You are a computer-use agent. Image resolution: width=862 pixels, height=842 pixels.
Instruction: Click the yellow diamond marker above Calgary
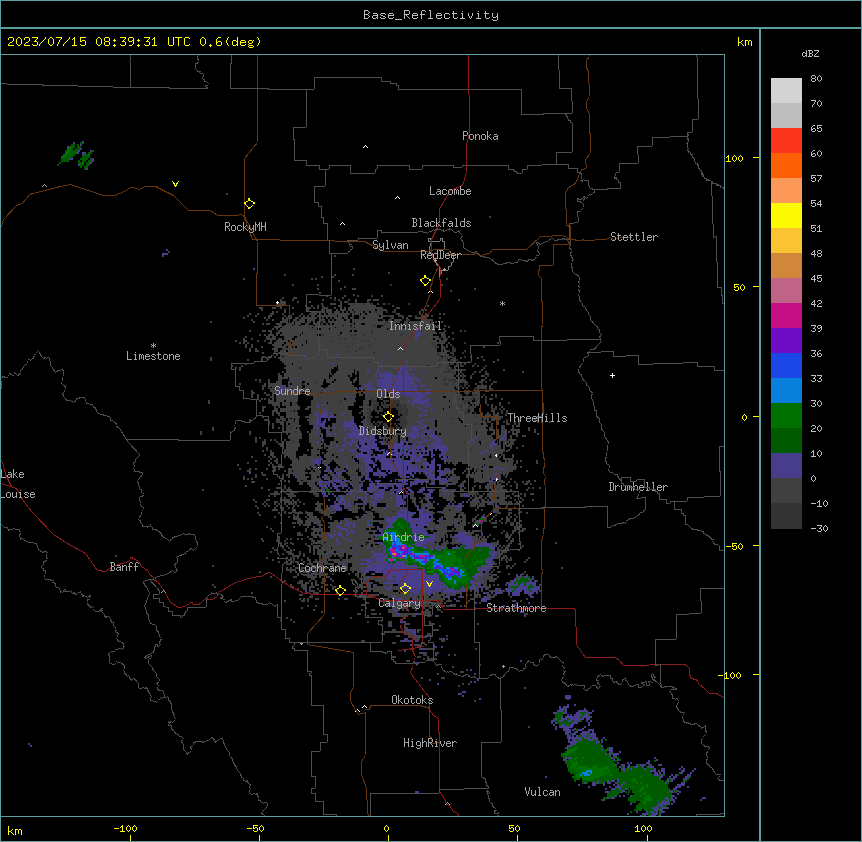pyautogui.click(x=405, y=589)
